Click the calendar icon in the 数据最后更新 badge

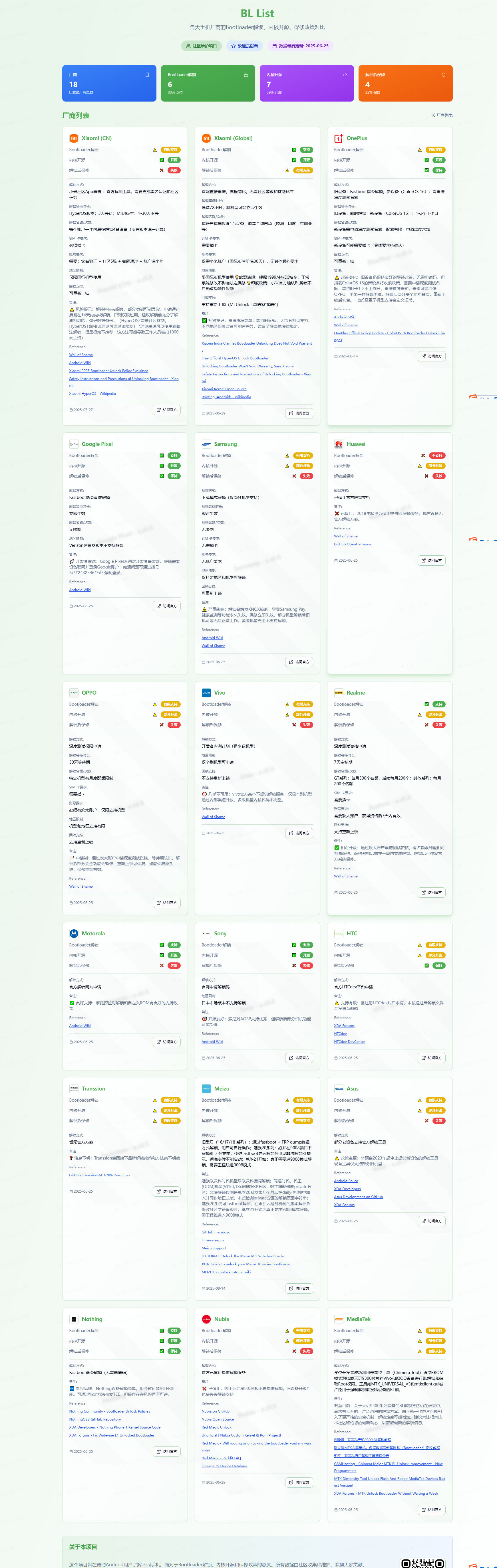[275, 46]
